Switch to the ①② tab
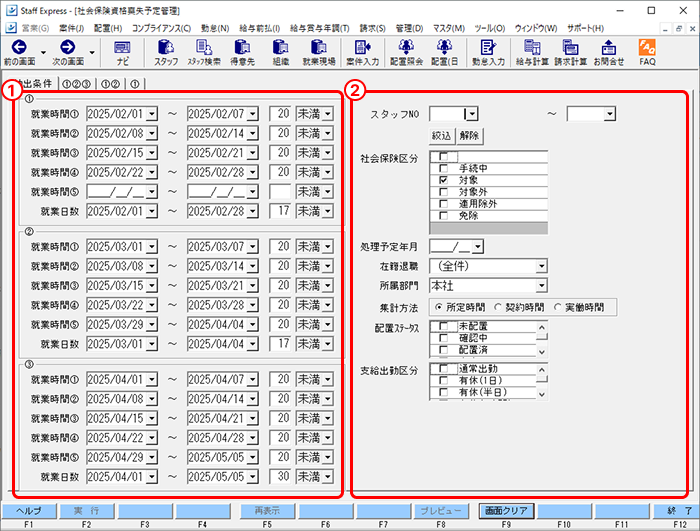This screenshot has width=700, height=531. [110, 84]
